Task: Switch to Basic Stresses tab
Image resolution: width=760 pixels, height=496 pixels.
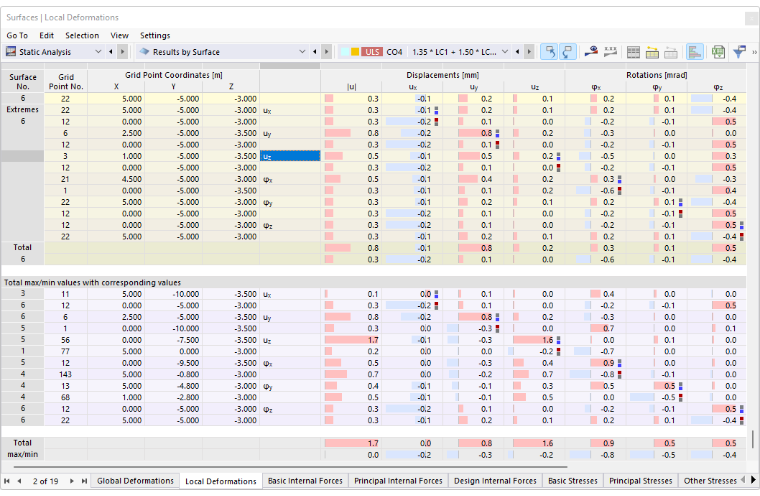Action: [572, 481]
